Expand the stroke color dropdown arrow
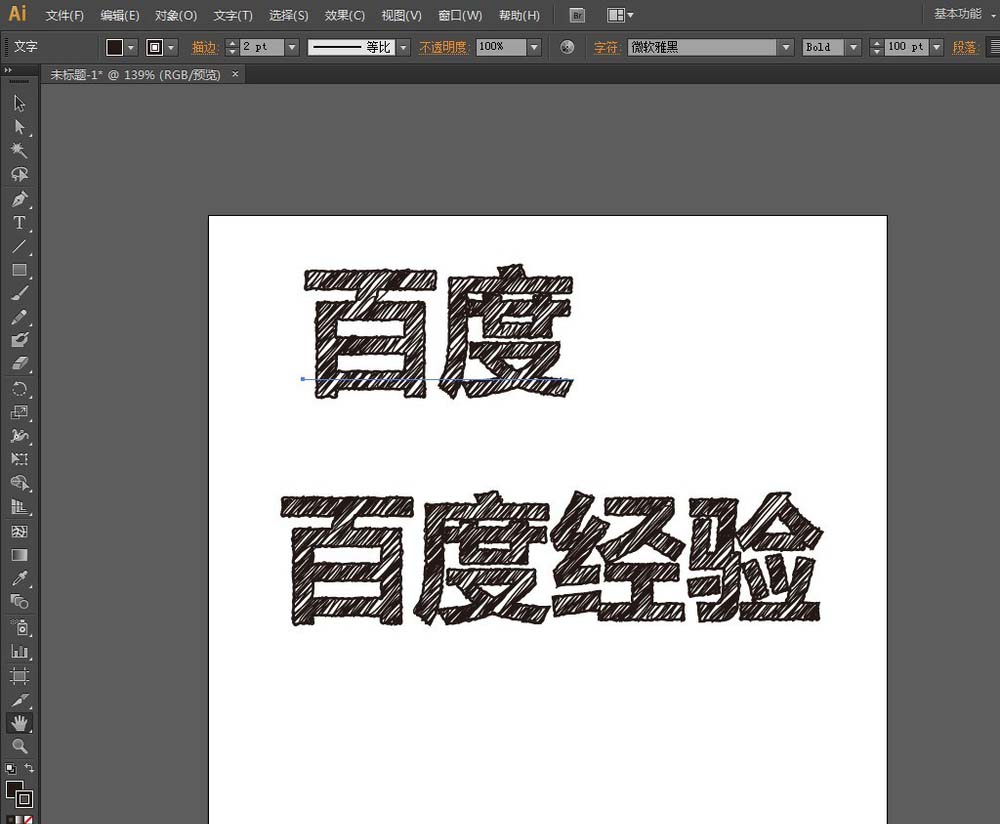Image resolution: width=1000 pixels, height=824 pixels. [170, 47]
